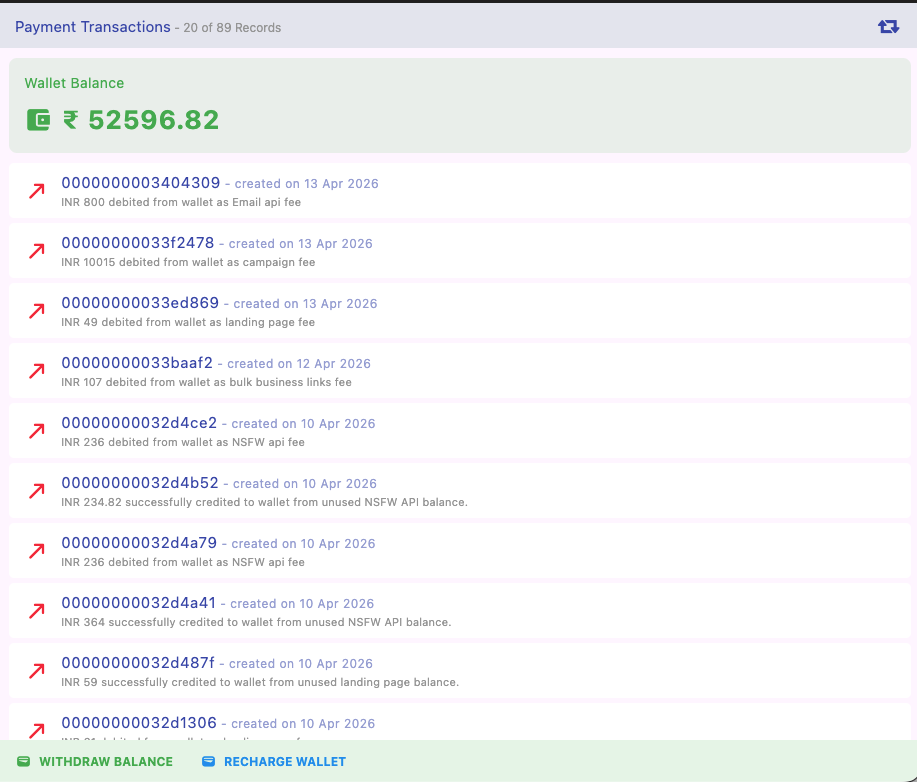Image resolution: width=917 pixels, height=782 pixels.
Task: Click the wallet icon beside balance amount
Action: point(39,120)
